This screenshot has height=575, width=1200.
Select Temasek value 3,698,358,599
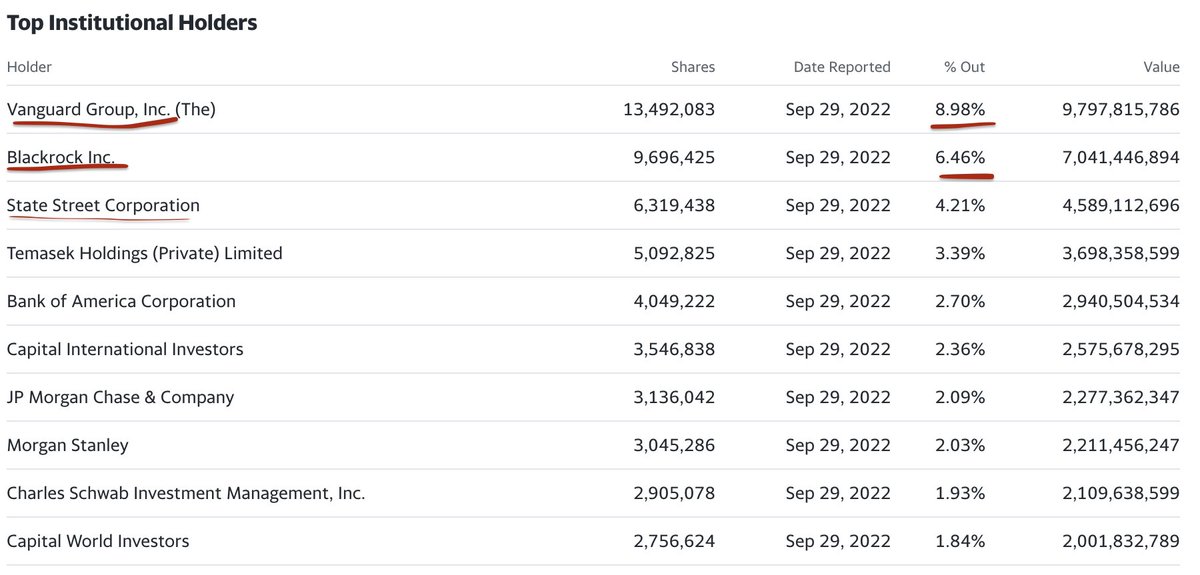[1121, 253]
